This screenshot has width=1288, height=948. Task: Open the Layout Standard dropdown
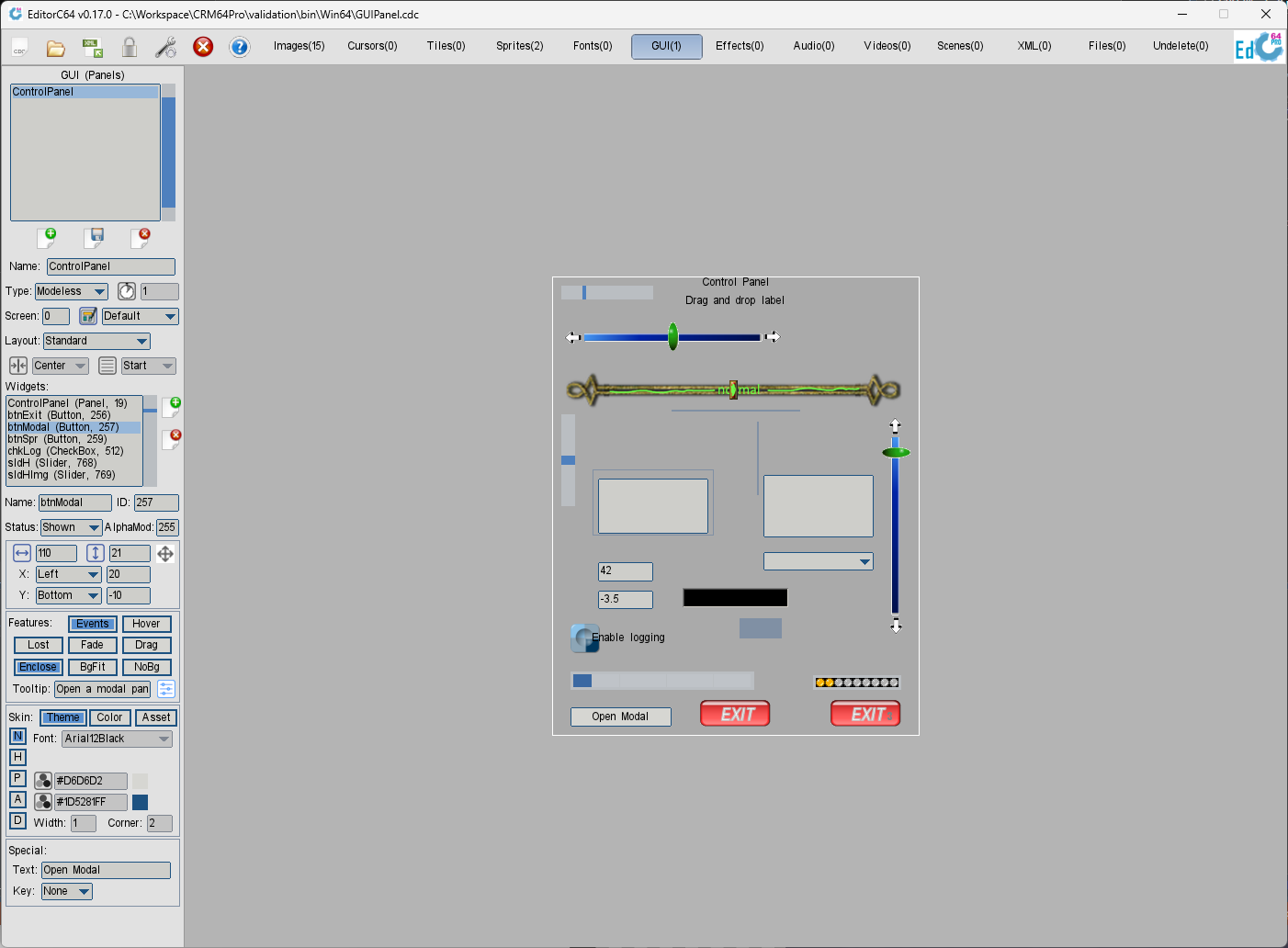(x=96, y=341)
